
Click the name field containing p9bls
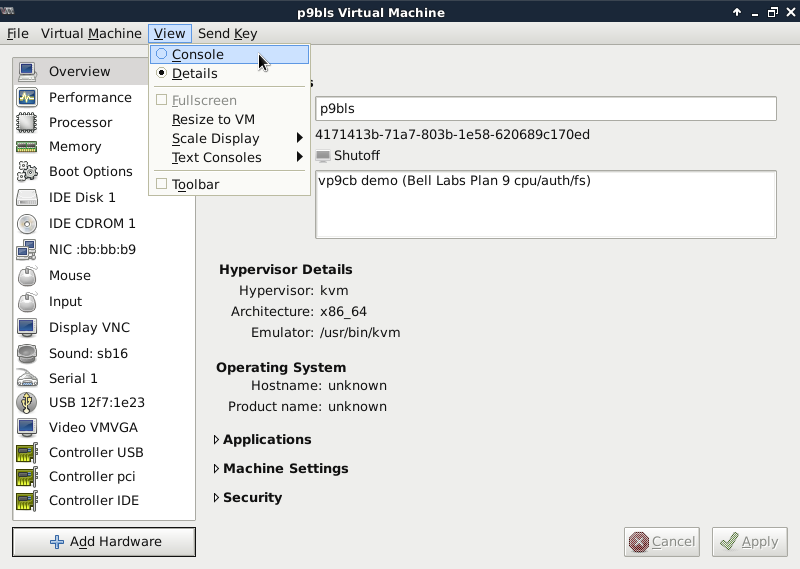(x=545, y=108)
